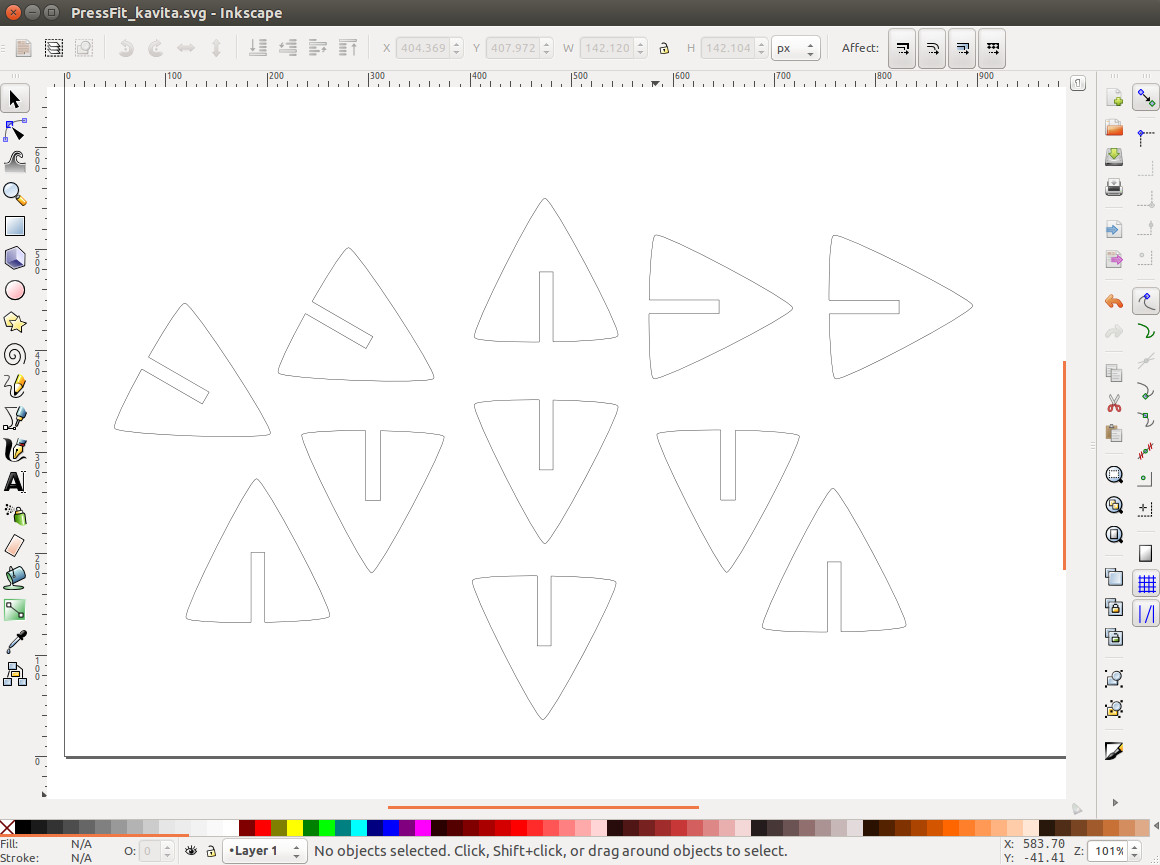
Task: Click the lower selection to bottom button
Action: (258, 48)
